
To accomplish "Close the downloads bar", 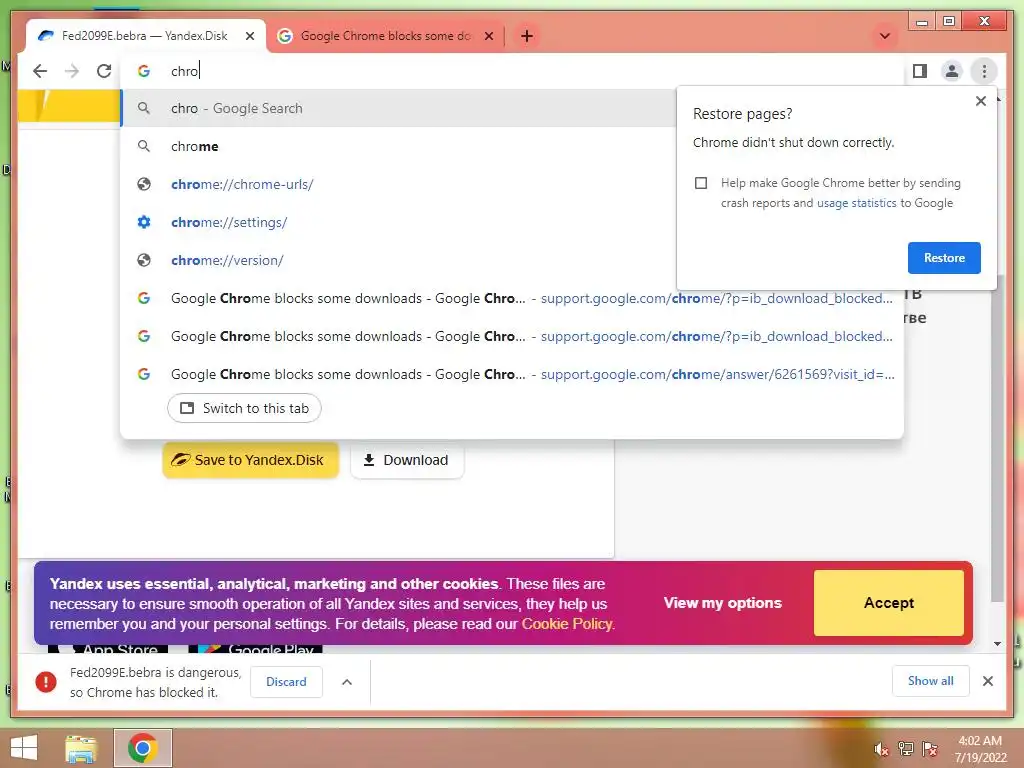I will pyautogui.click(x=987, y=681).
